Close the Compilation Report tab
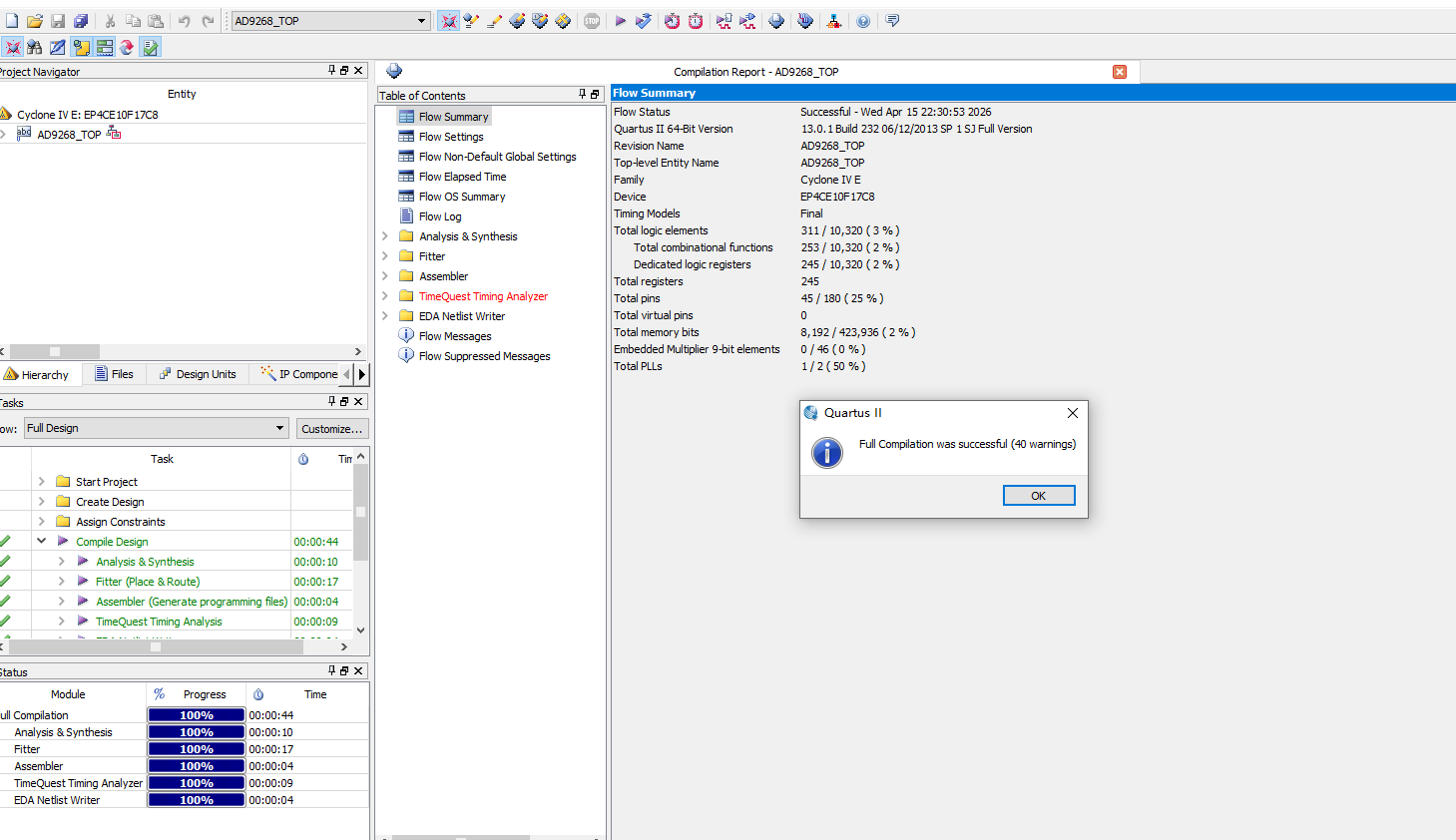 [1120, 72]
